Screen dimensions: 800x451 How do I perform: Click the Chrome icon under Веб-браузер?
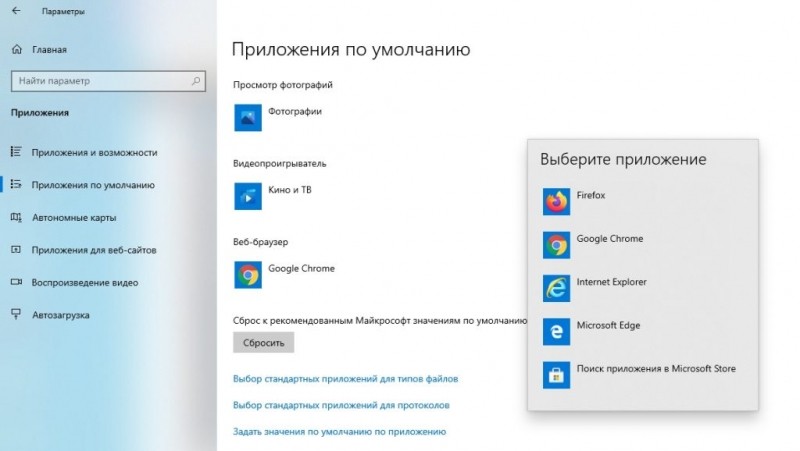(x=248, y=275)
